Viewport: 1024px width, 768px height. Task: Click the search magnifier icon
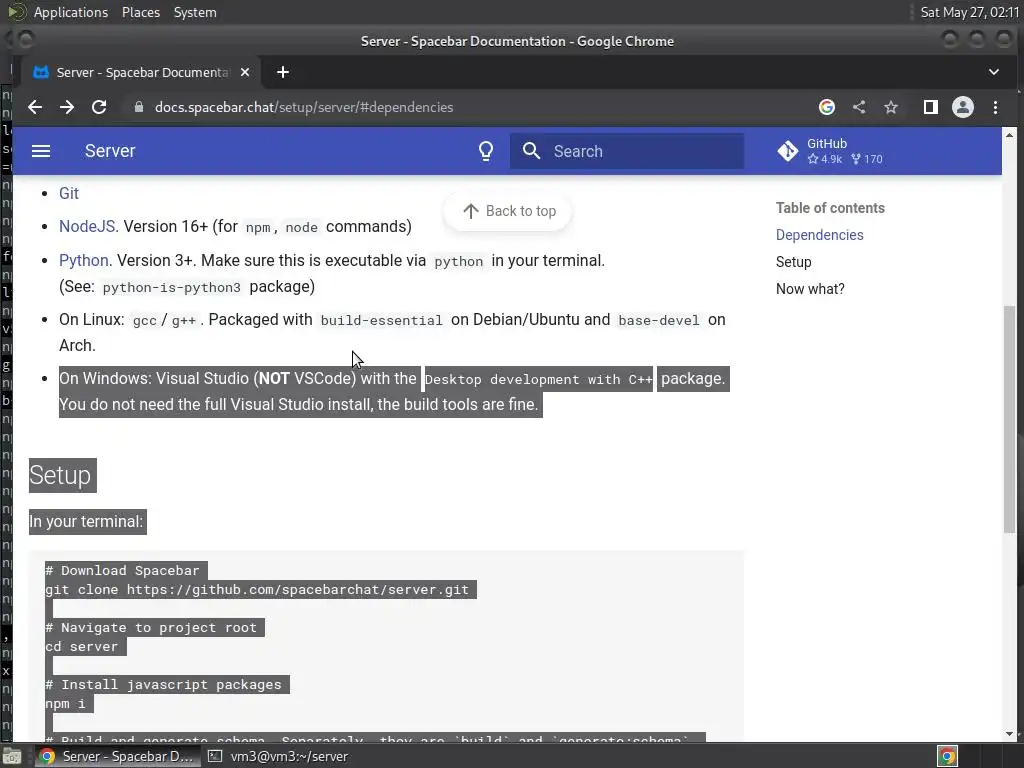532,151
